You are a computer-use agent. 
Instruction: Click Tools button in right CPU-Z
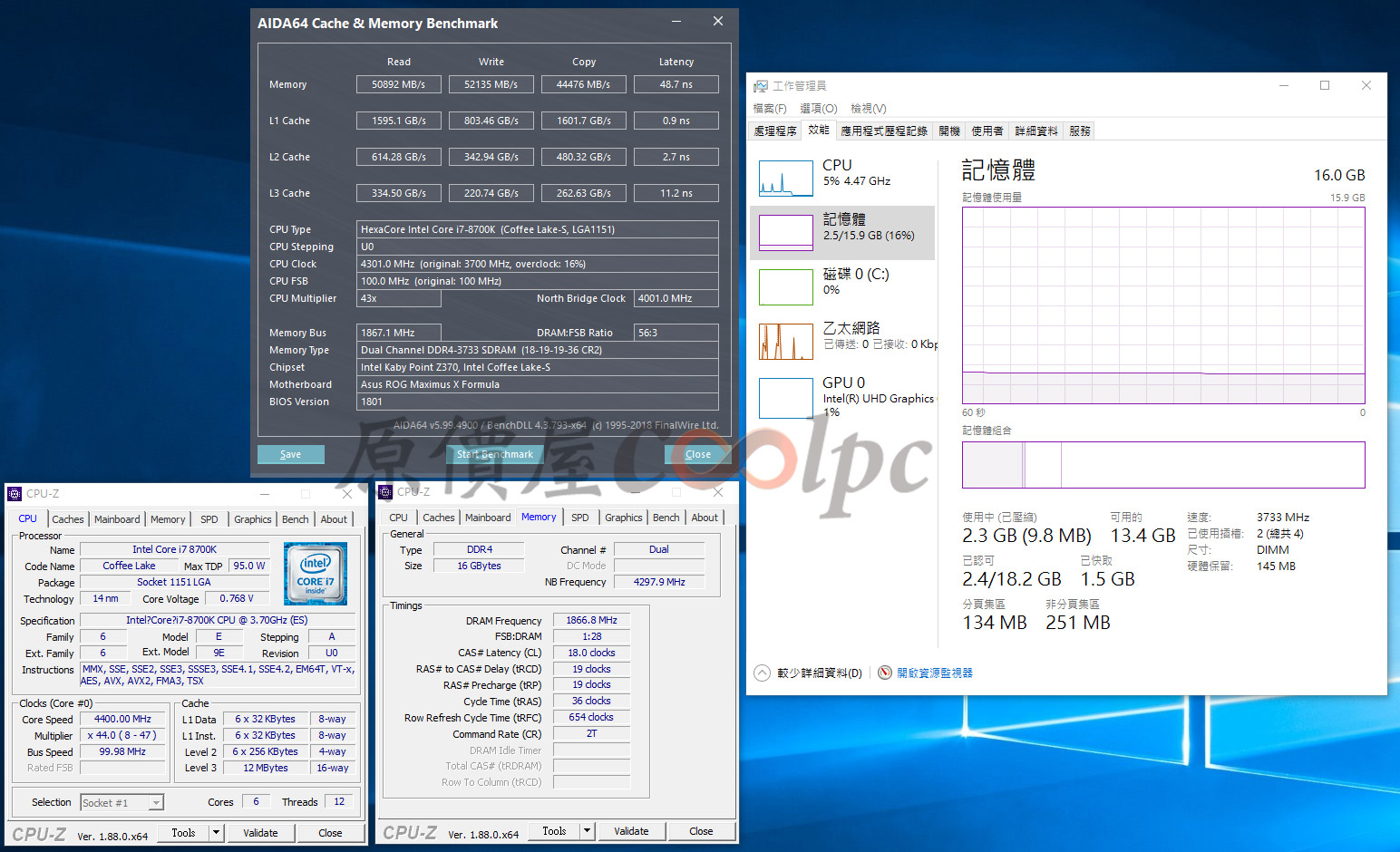pos(555,830)
